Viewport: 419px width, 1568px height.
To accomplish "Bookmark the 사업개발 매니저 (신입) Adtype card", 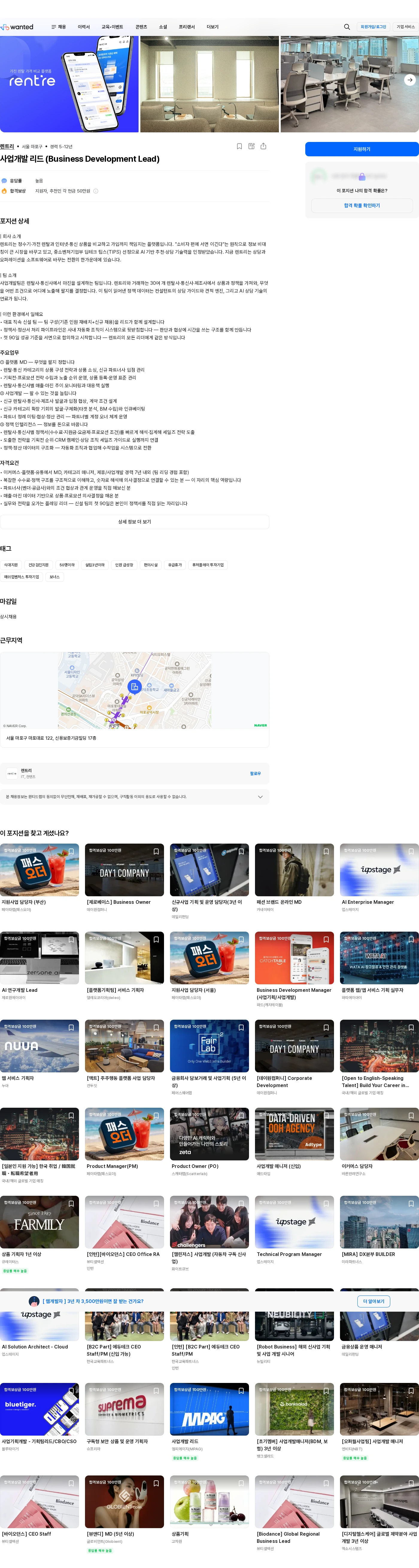I will [x=326, y=1116].
